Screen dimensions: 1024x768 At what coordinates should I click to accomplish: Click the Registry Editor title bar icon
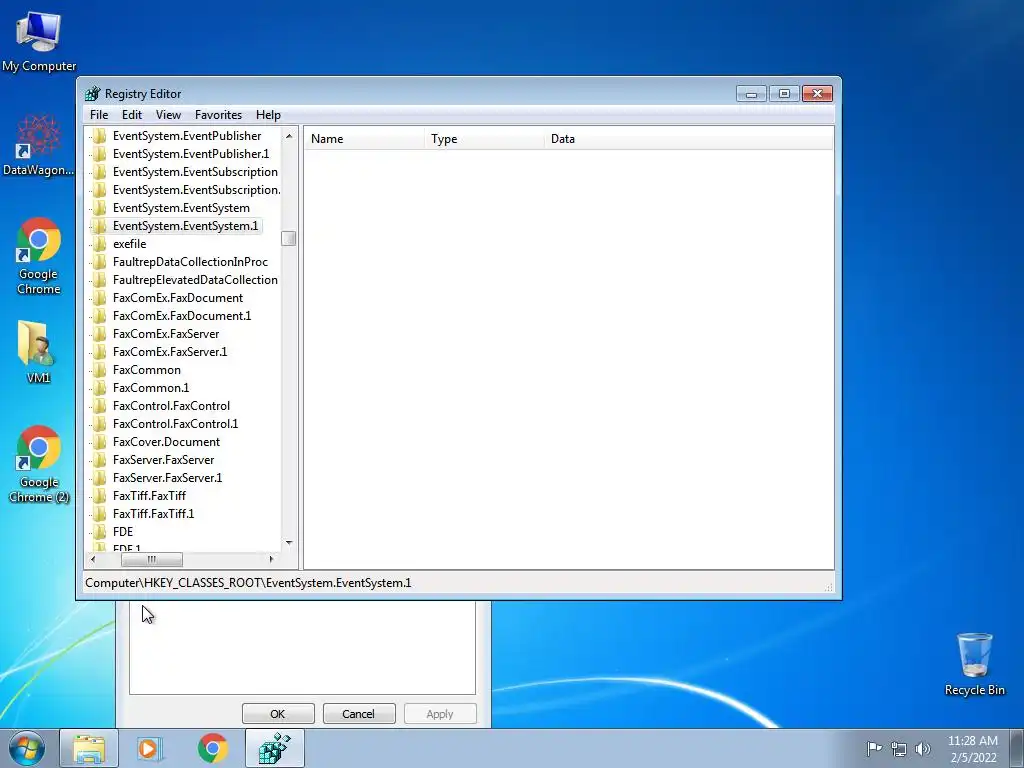[x=93, y=93]
